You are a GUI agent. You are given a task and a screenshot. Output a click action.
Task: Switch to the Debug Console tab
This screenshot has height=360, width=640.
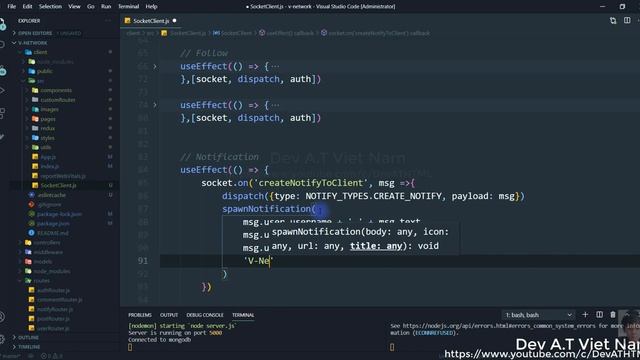tap(205, 315)
